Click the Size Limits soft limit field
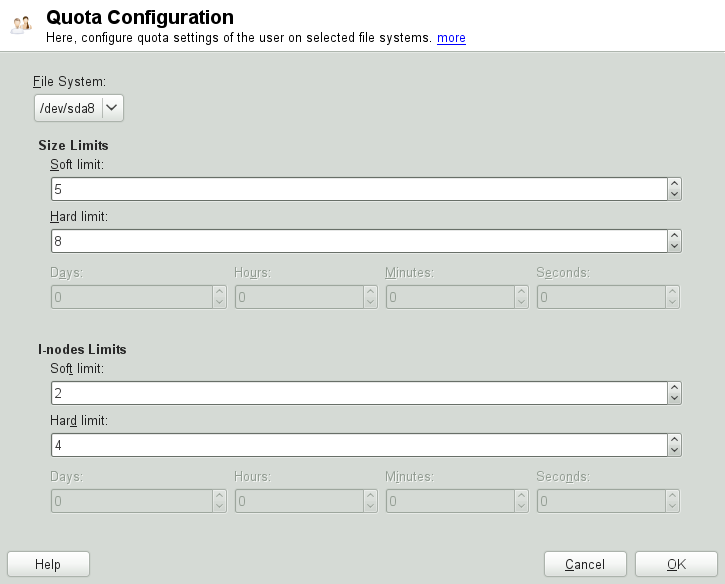This screenshot has height=584, width=725. pyautogui.click(x=358, y=189)
